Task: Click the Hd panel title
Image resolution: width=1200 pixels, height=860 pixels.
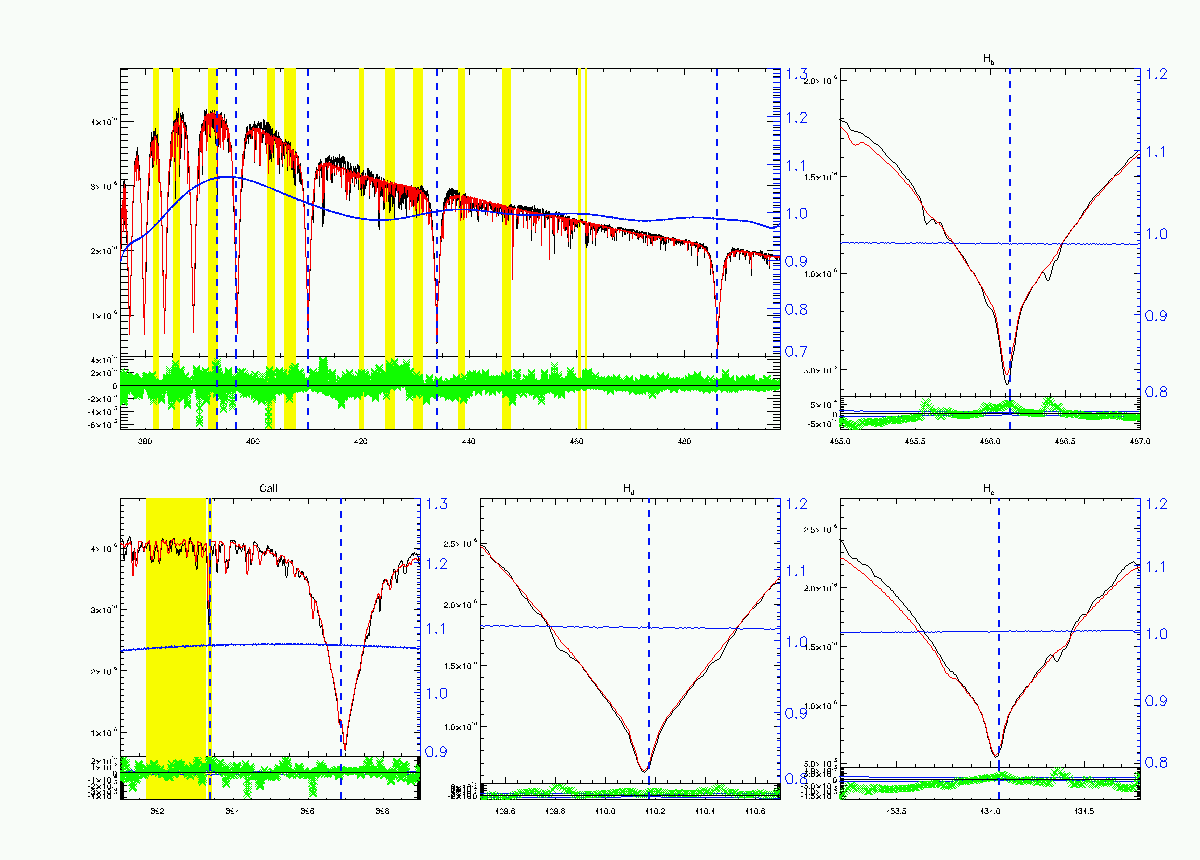Action: click(x=628, y=490)
